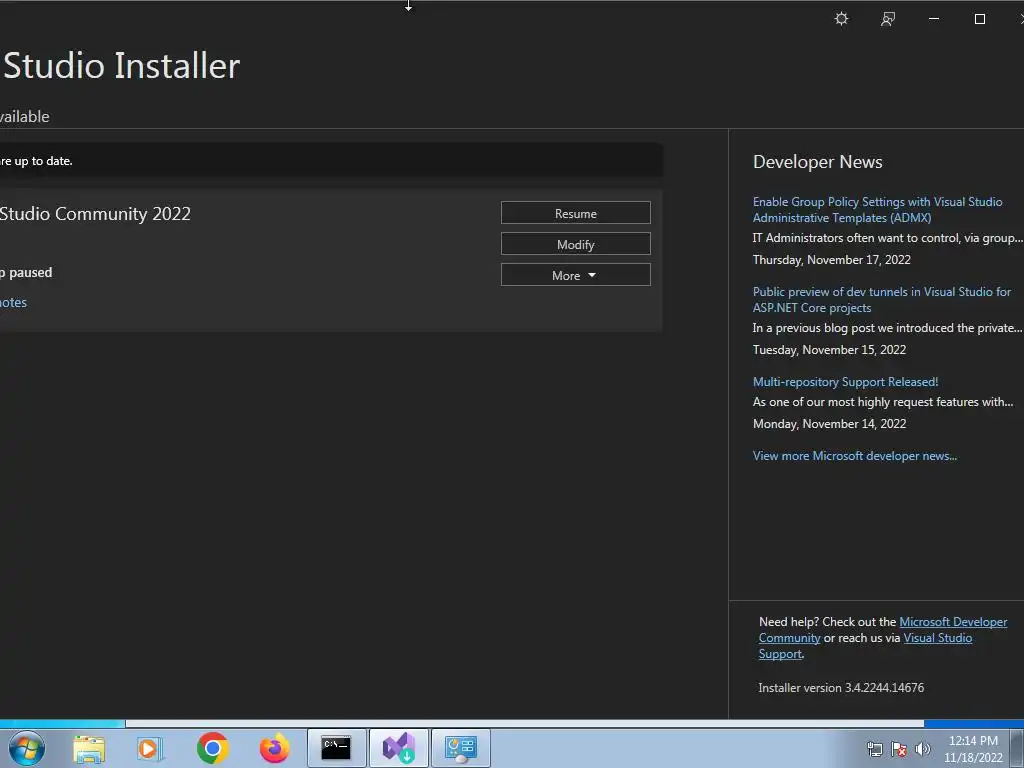The image size is (1024, 768).
Task: Click the up to date message banner
Action: 331,161
